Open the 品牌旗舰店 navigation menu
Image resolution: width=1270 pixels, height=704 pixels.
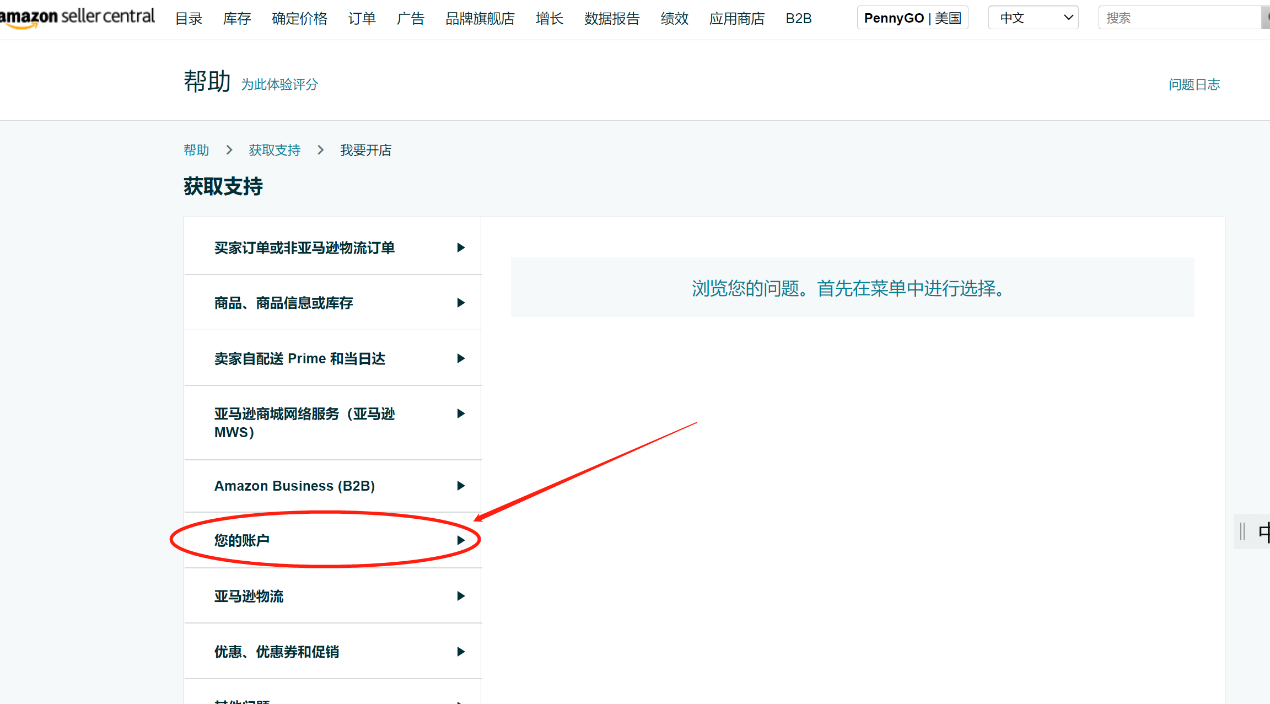480,18
